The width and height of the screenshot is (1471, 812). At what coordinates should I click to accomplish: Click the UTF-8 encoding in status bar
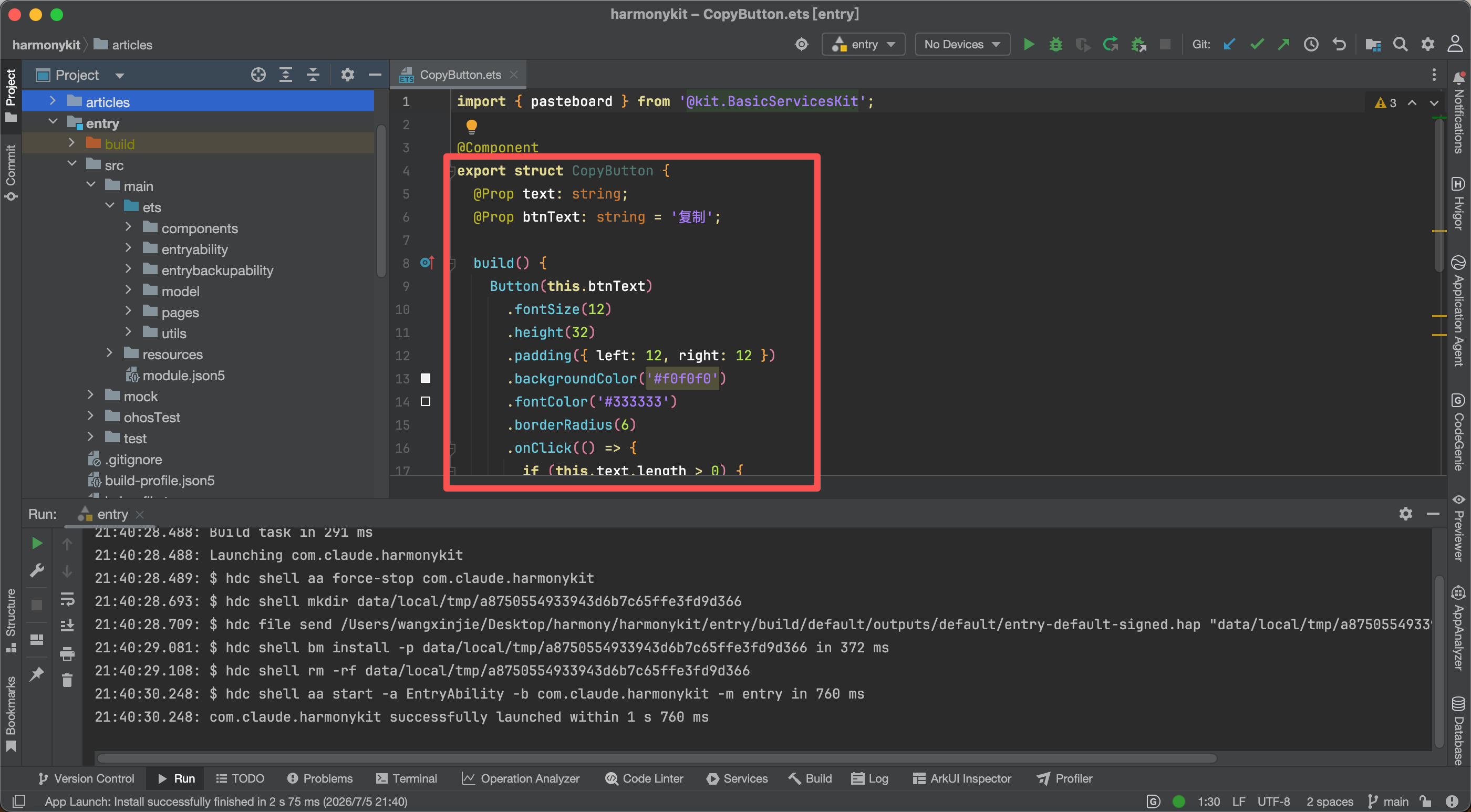1273,801
